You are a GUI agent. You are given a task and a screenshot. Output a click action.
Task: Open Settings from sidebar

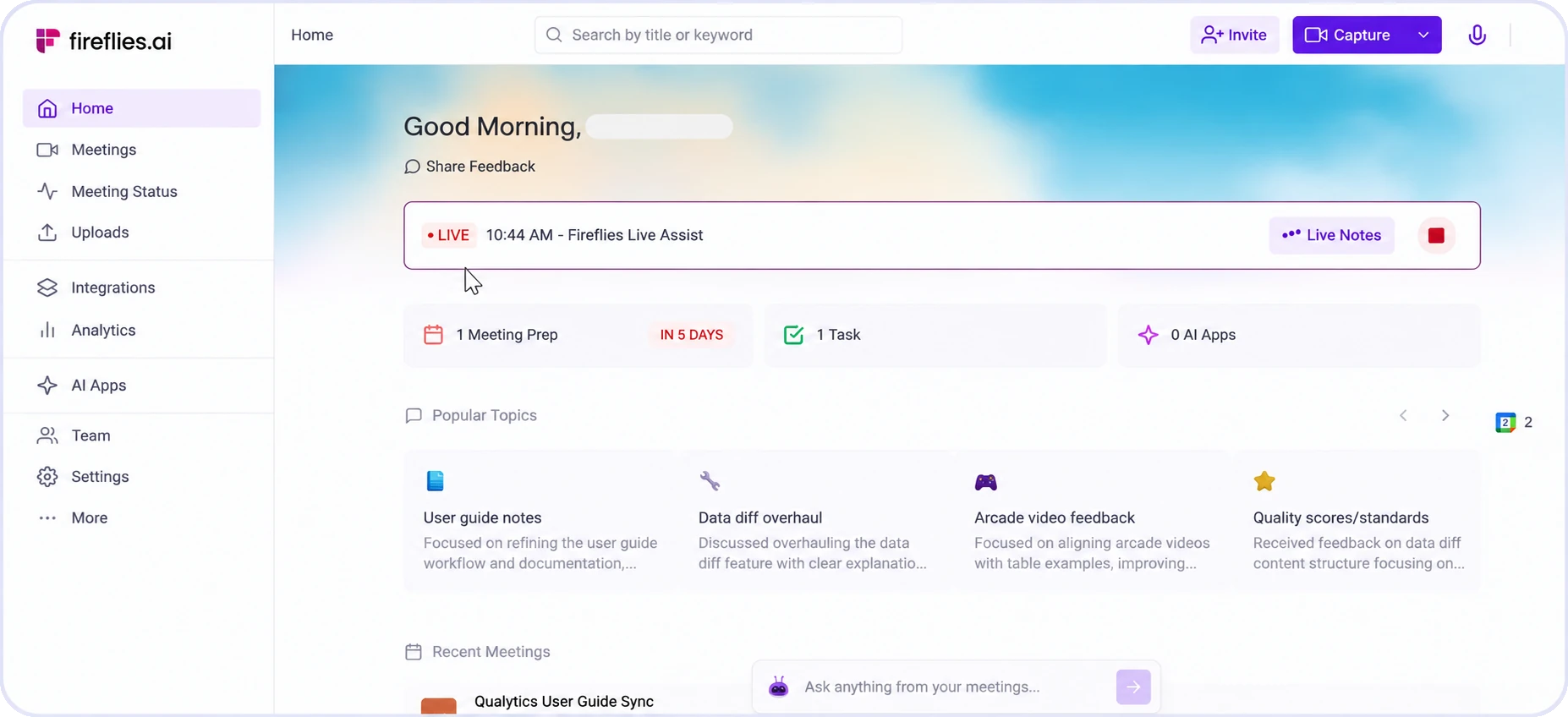click(141, 477)
